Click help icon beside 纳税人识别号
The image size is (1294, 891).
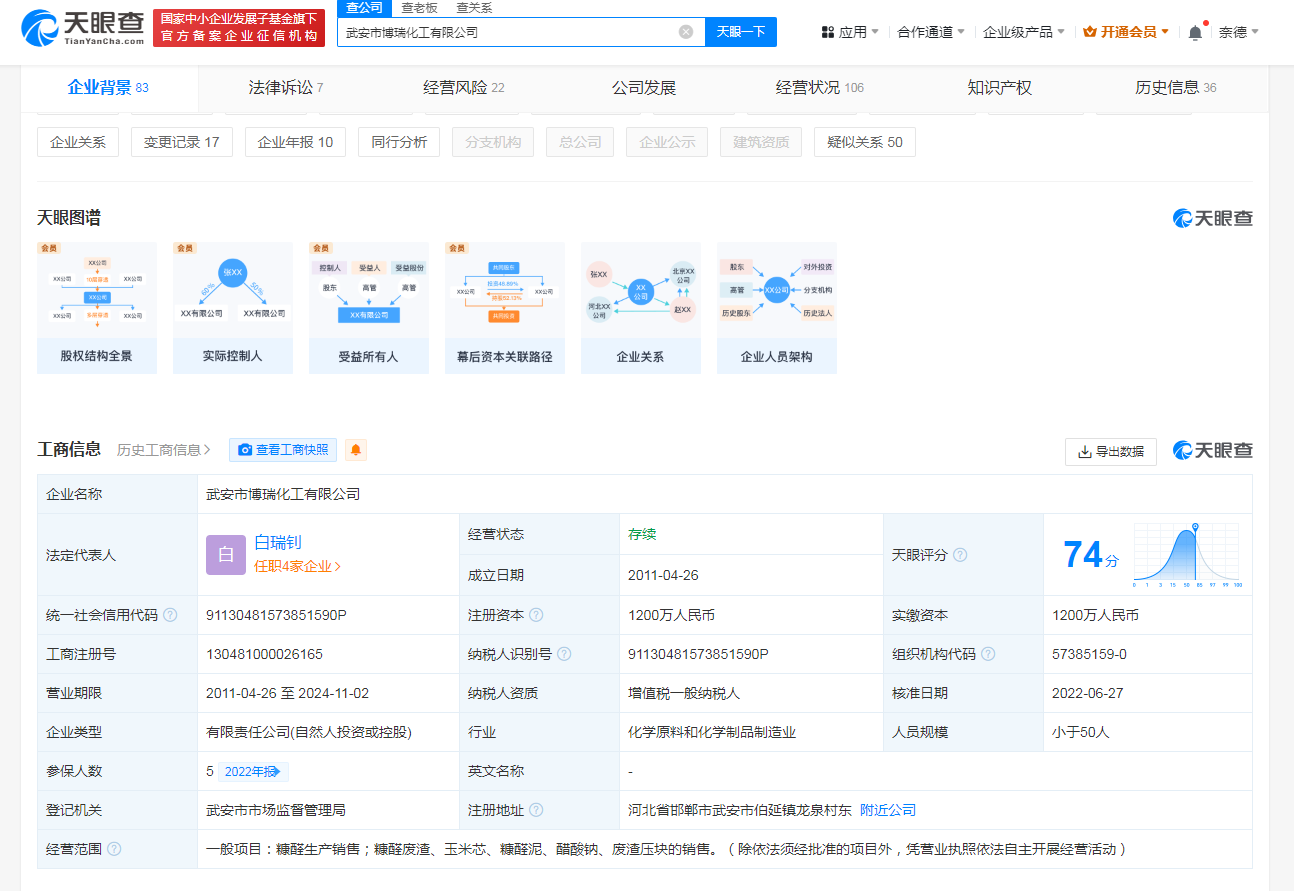(564, 654)
